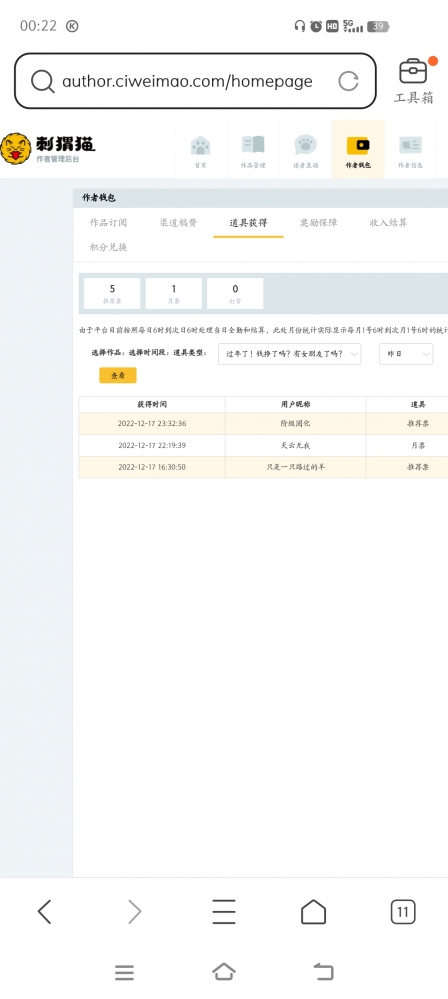The width and height of the screenshot is (448, 999).
Task: Select the 作者钱包 wallet icon
Action: pos(358,145)
